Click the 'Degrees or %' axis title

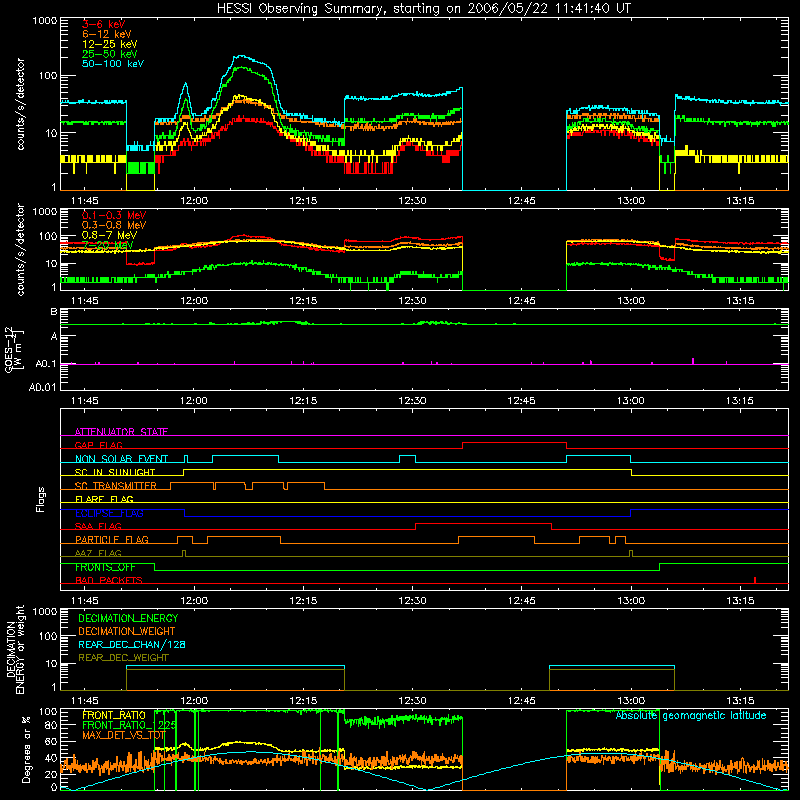point(26,749)
